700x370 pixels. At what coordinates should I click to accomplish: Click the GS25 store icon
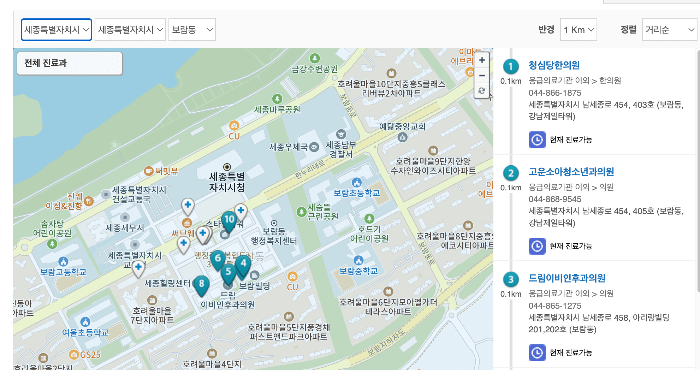pyautogui.click(x=74, y=354)
